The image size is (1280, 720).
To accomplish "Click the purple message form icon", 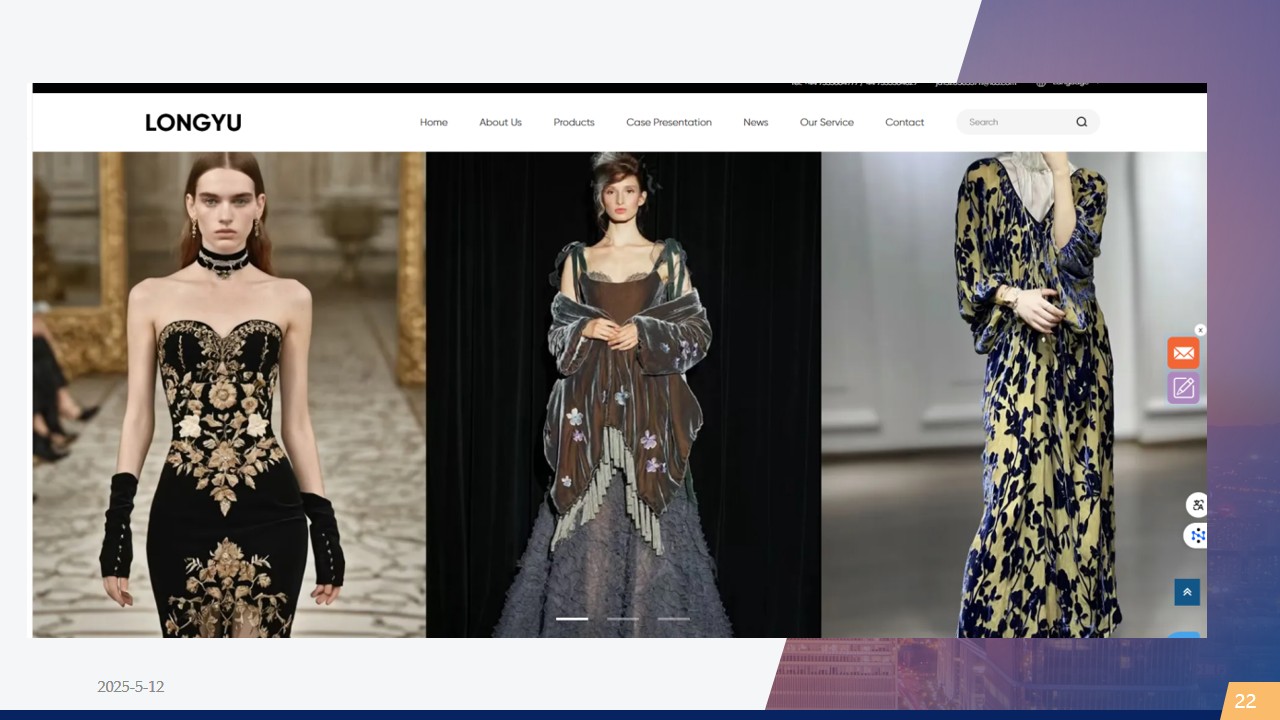I will (x=1184, y=388).
